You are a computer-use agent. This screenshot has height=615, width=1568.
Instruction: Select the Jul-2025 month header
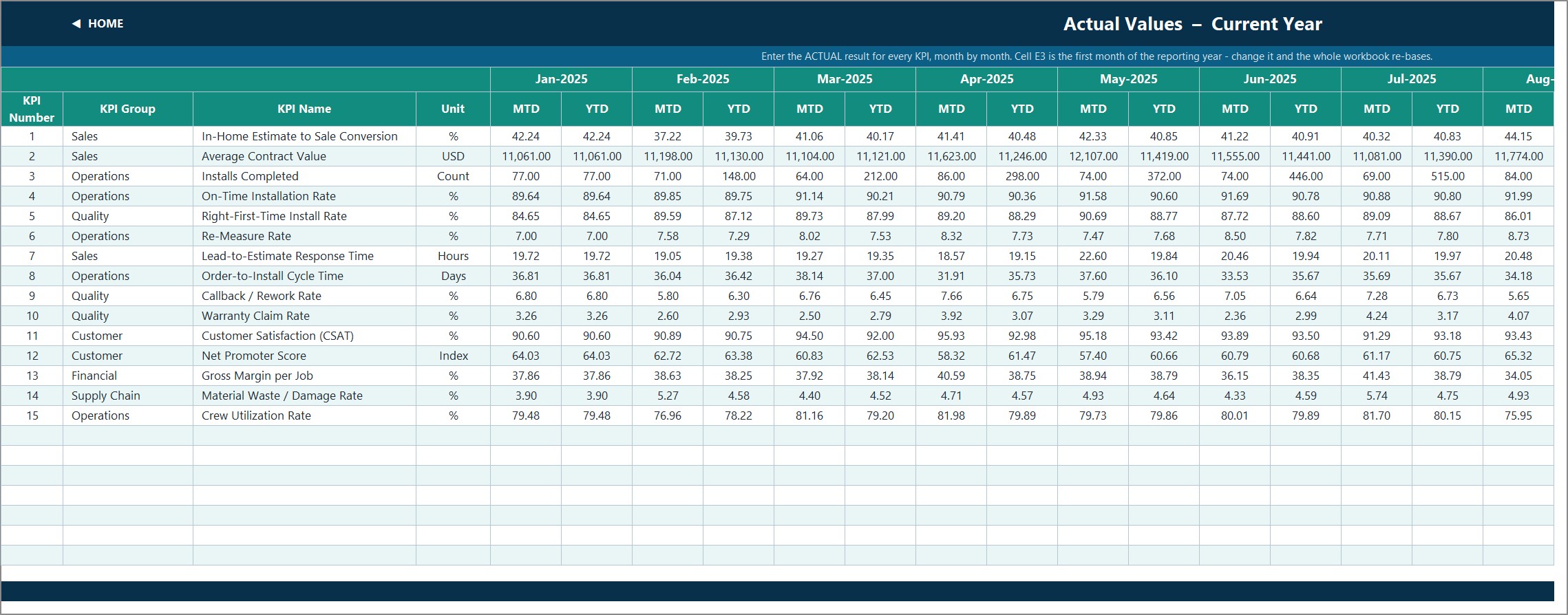pyautogui.click(x=1412, y=79)
